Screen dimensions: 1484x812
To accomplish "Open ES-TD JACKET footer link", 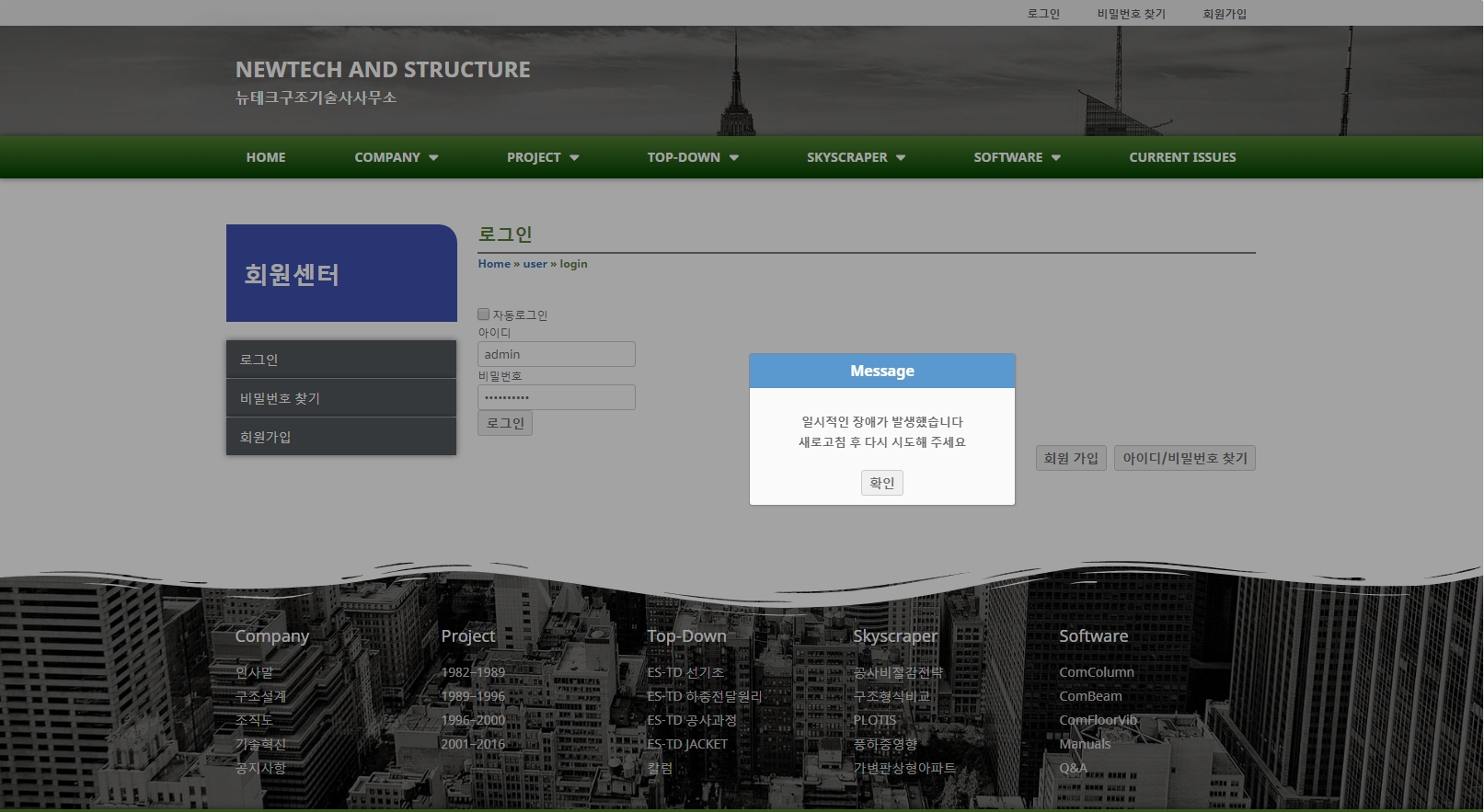I will pos(687,744).
